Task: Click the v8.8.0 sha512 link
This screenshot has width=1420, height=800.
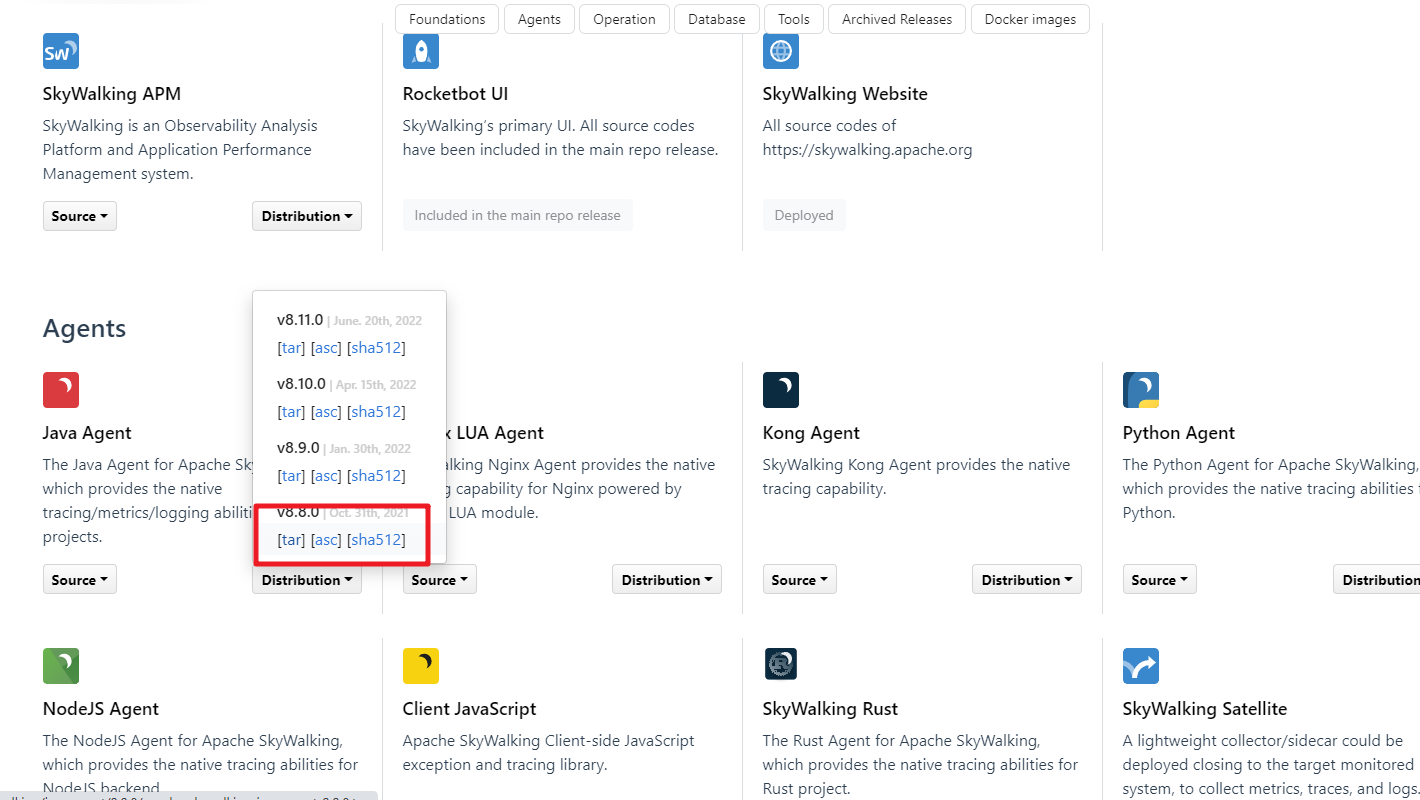Action: [x=376, y=540]
